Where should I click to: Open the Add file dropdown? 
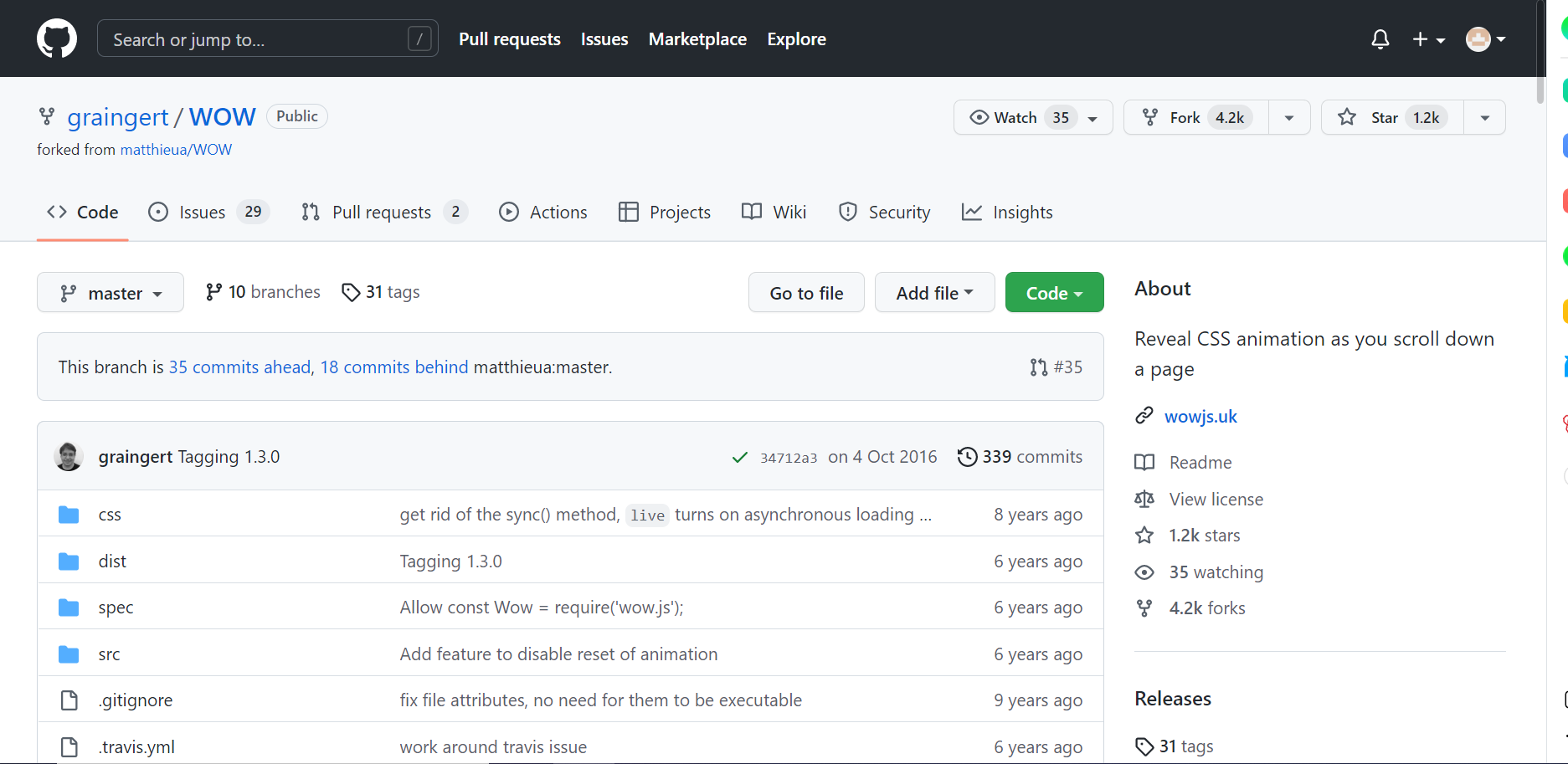(x=934, y=293)
